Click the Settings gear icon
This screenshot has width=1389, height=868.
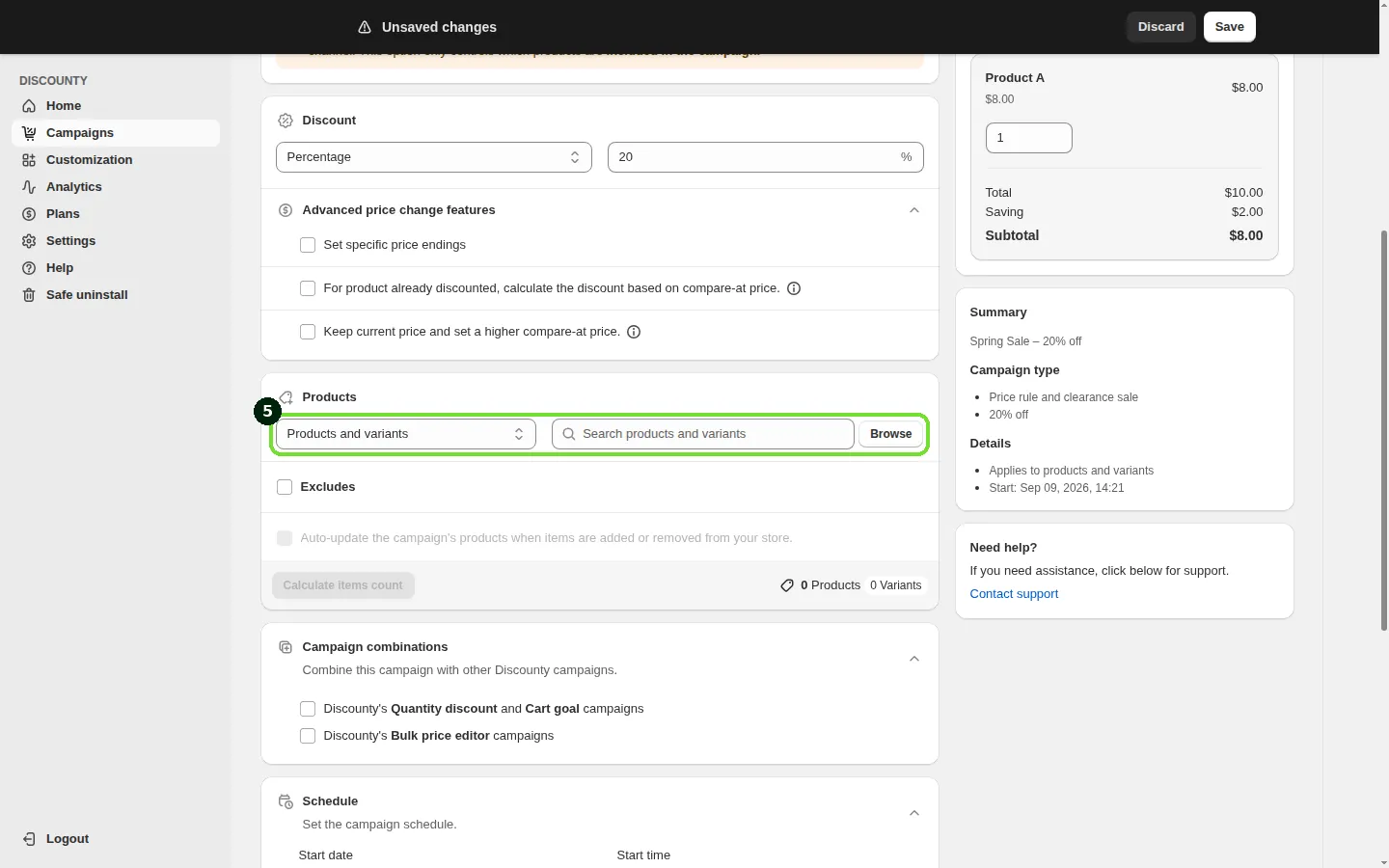[x=29, y=241]
